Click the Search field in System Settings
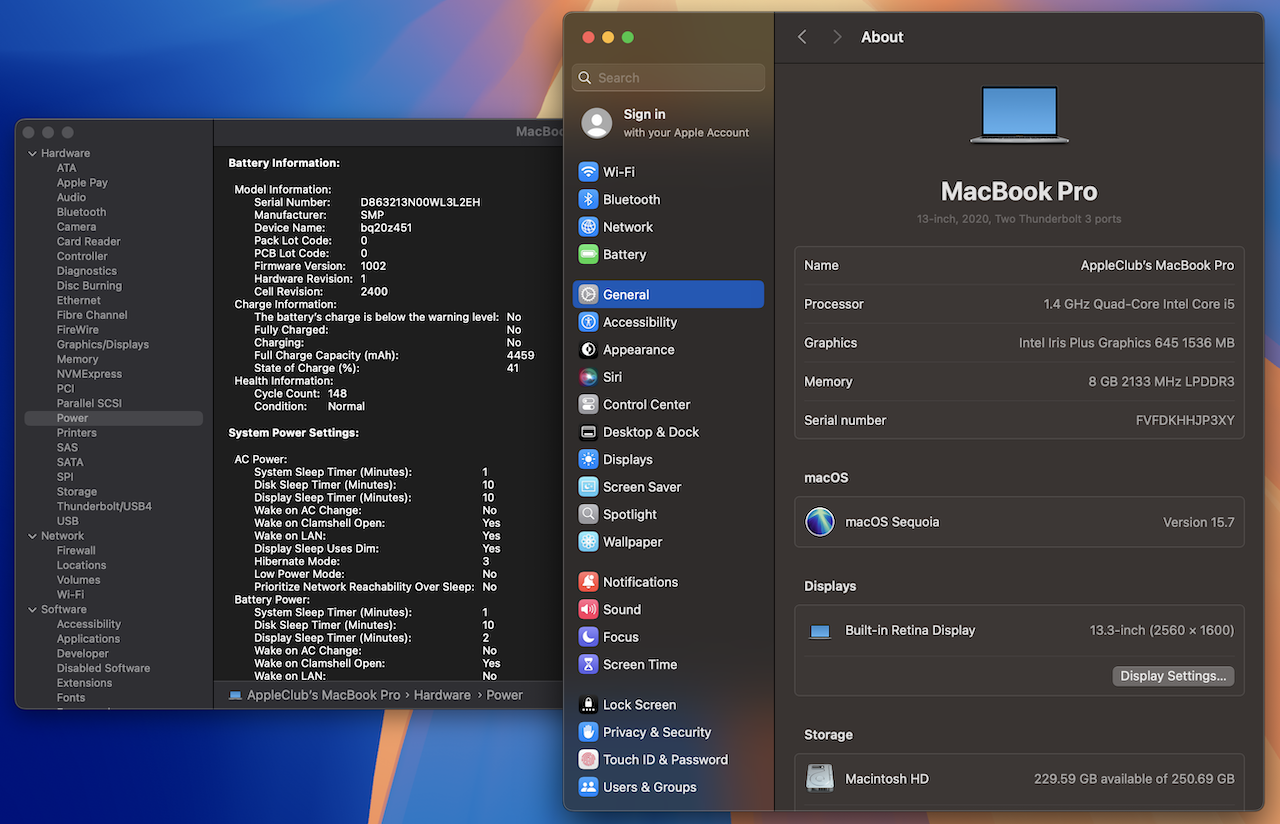The image size is (1280, 824). tap(669, 78)
